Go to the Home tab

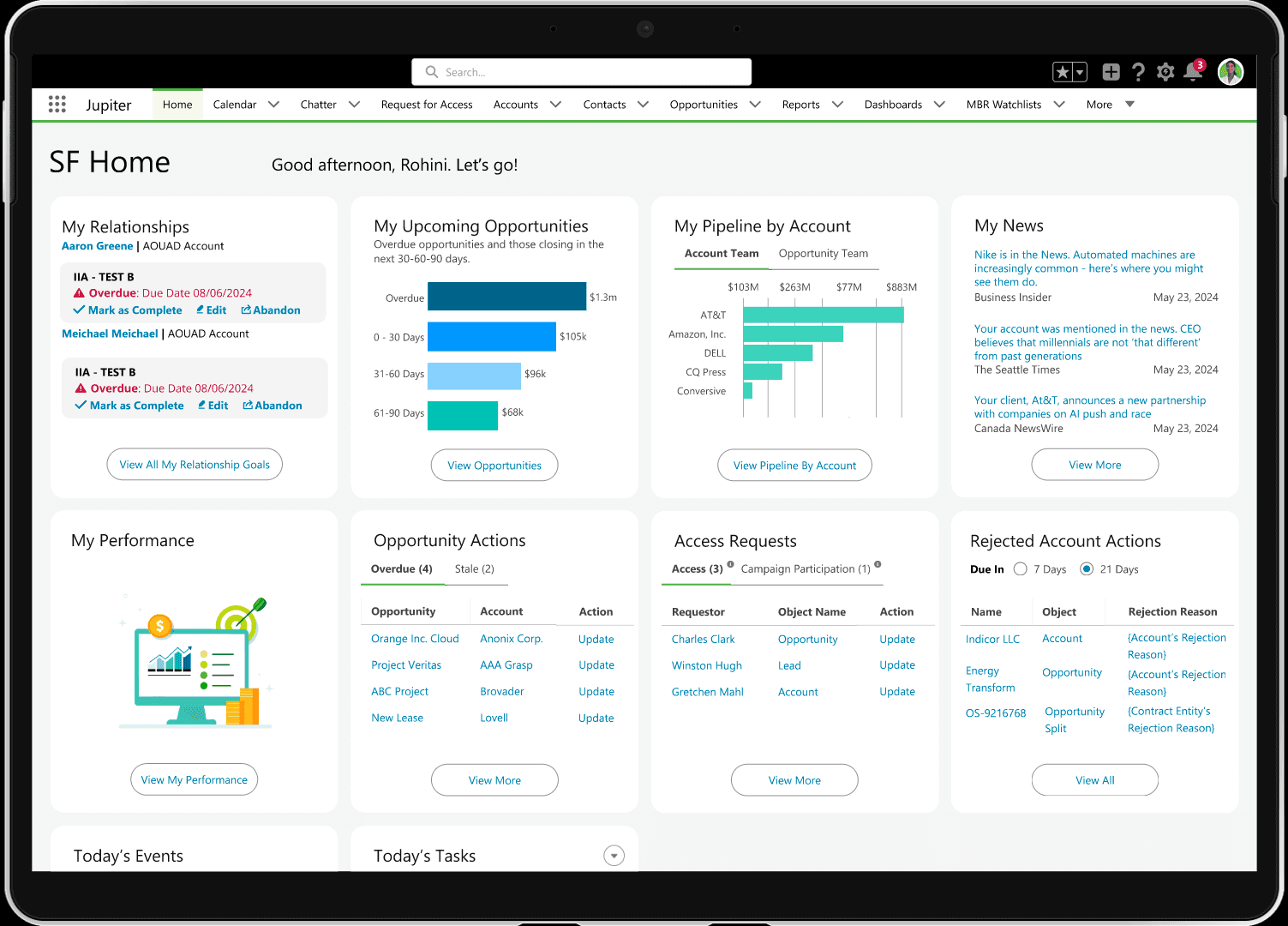click(x=177, y=105)
